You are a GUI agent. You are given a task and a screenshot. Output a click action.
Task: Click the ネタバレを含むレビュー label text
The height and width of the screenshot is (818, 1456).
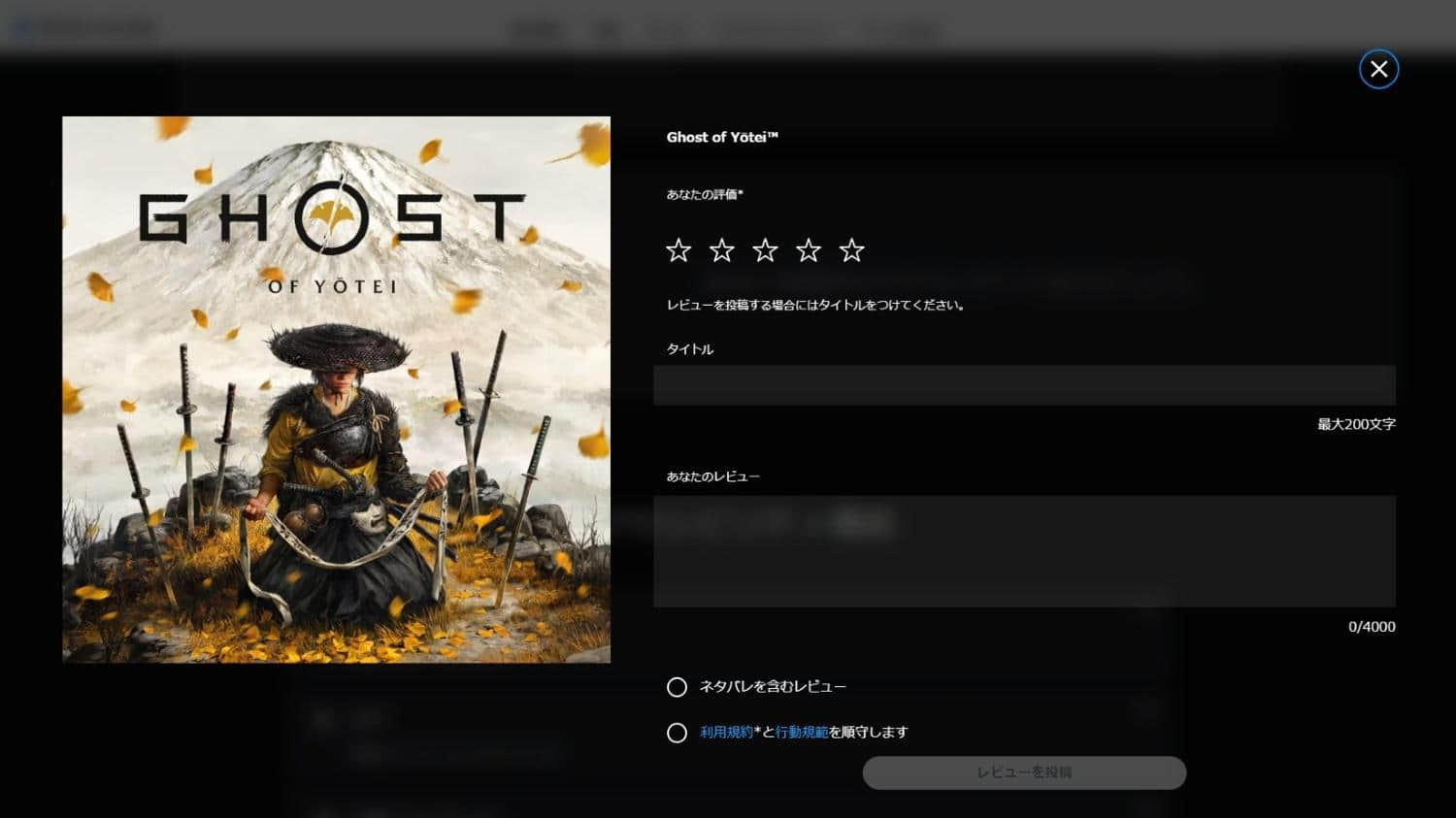[x=773, y=687]
